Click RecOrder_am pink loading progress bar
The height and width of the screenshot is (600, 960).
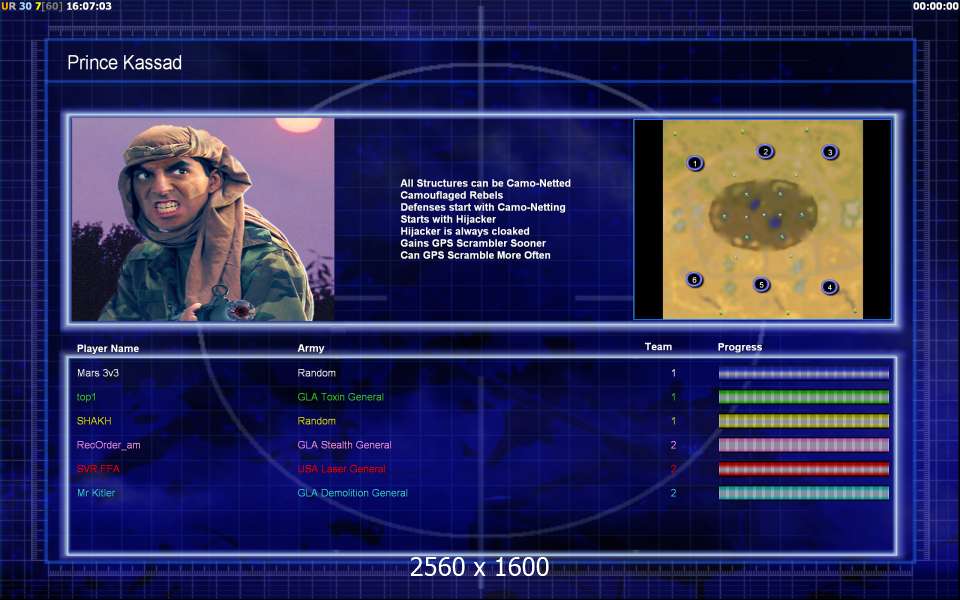click(x=803, y=445)
